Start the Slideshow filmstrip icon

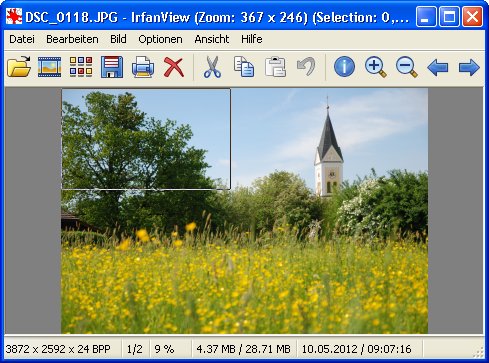click(49, 67)
